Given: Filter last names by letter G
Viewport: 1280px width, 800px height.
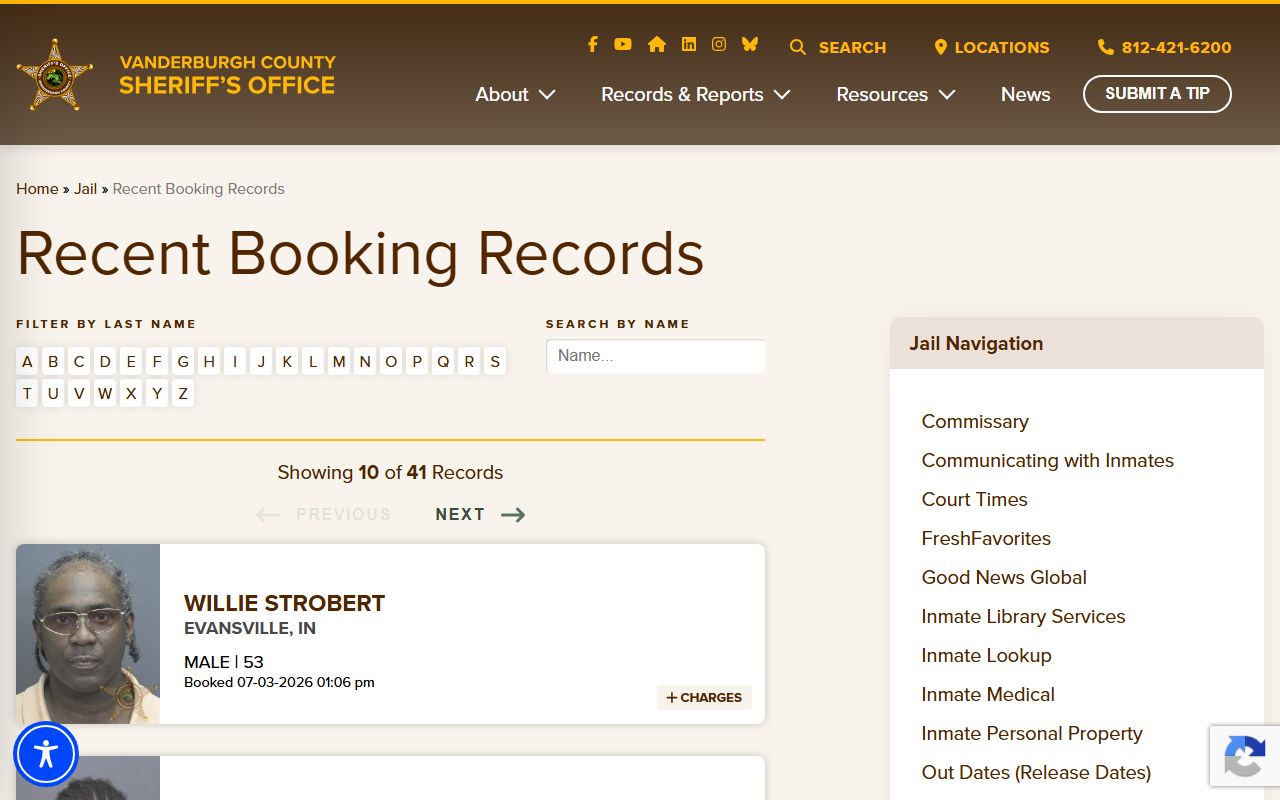Looking at the screenshot, I should tap(183, 362).
